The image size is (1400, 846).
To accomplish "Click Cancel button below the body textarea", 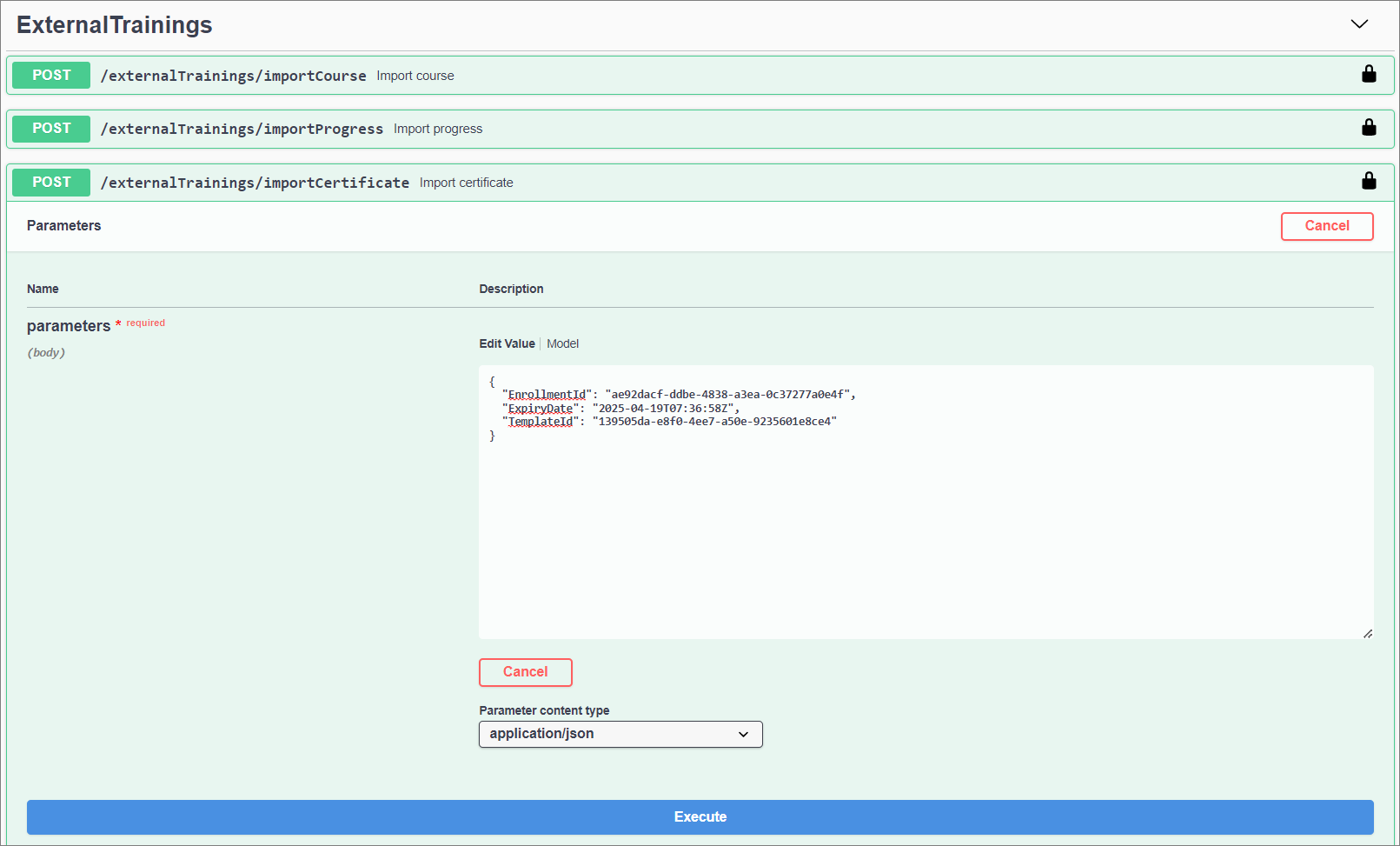I will 525,672.
